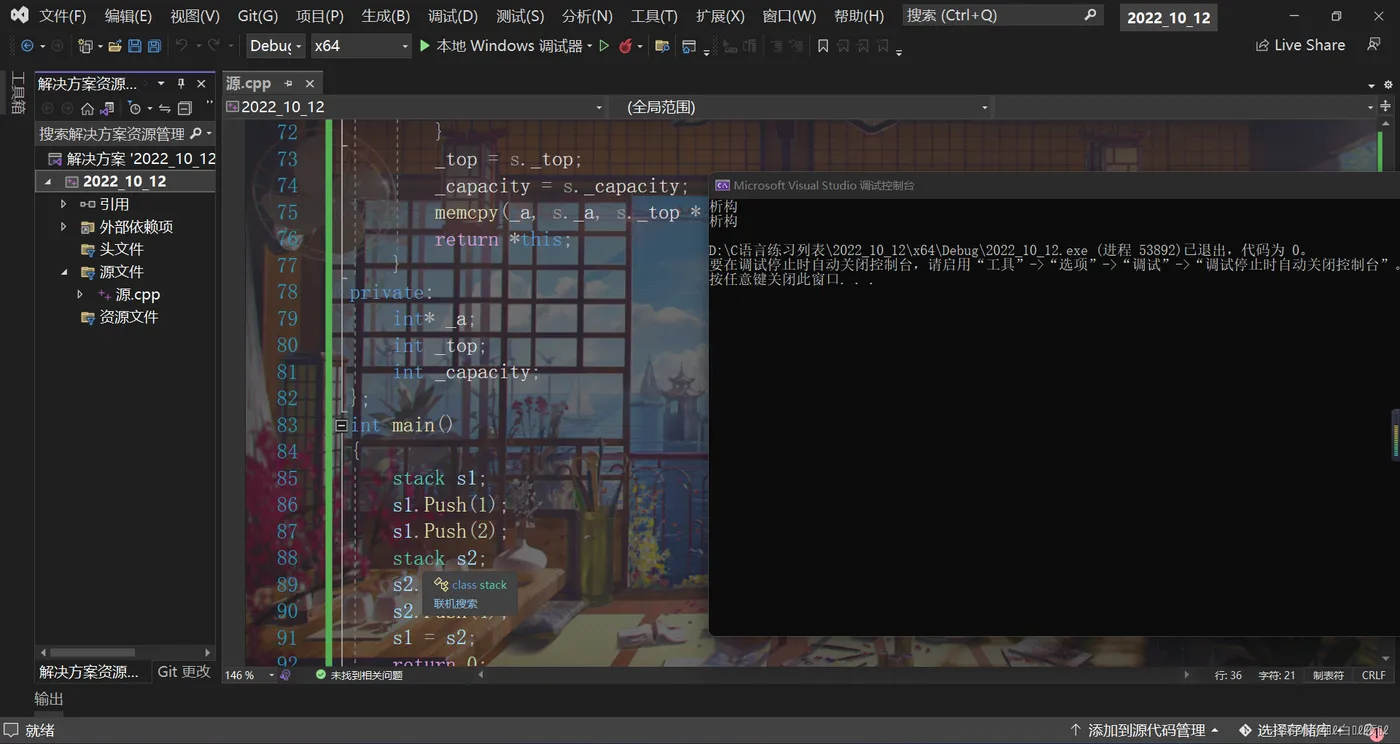Click the find in files icon
Image resolution: width=1400 pixels, height=744 pixels.
[662, 46]
